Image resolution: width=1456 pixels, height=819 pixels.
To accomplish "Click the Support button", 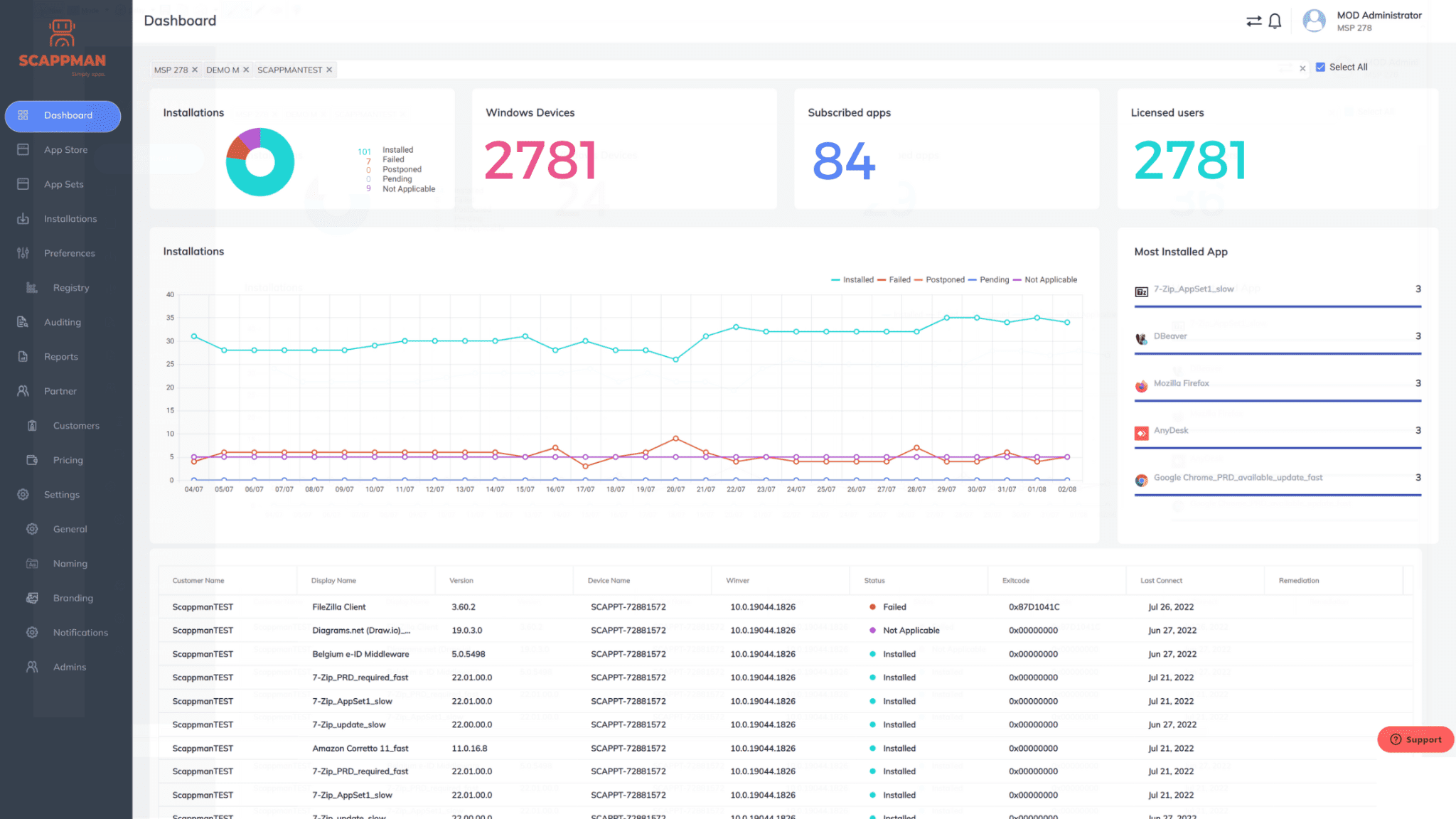I will pyautogui.click(x=1415, y=739).
